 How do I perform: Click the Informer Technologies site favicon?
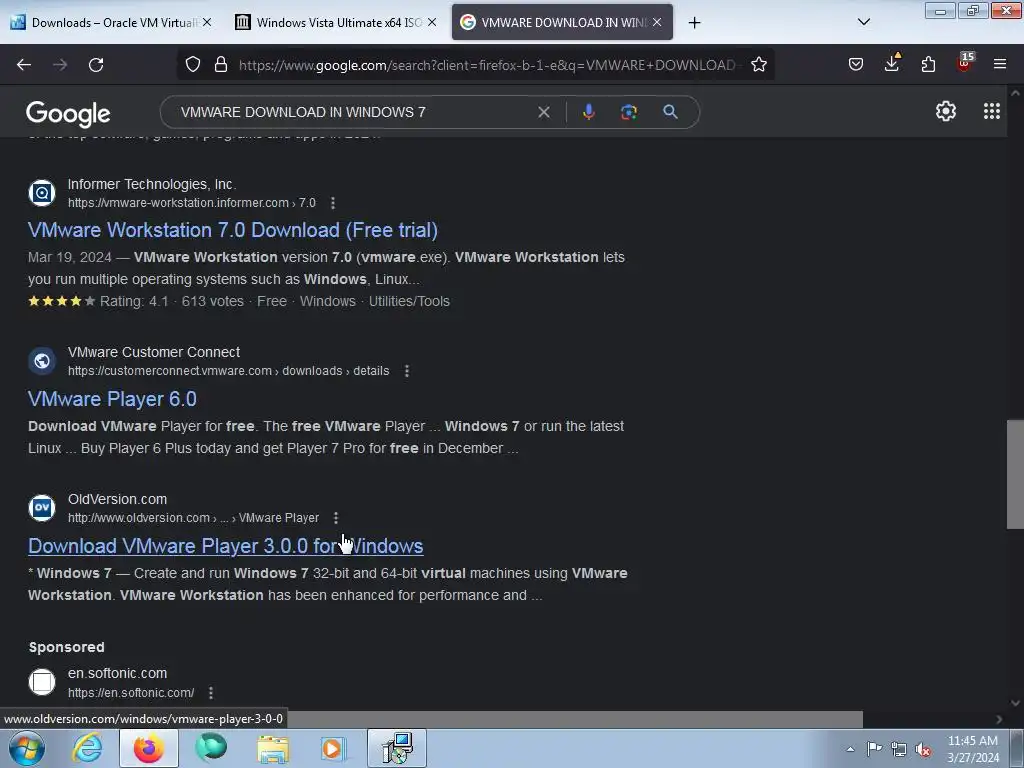click(42, 193)
